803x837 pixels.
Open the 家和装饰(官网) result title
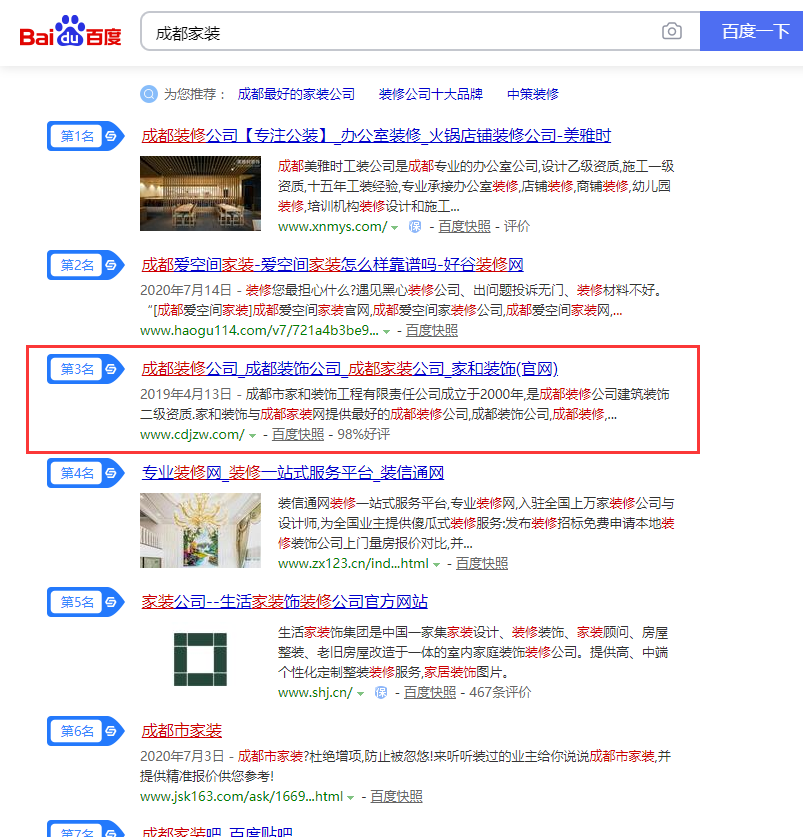(x=349, y=369)
